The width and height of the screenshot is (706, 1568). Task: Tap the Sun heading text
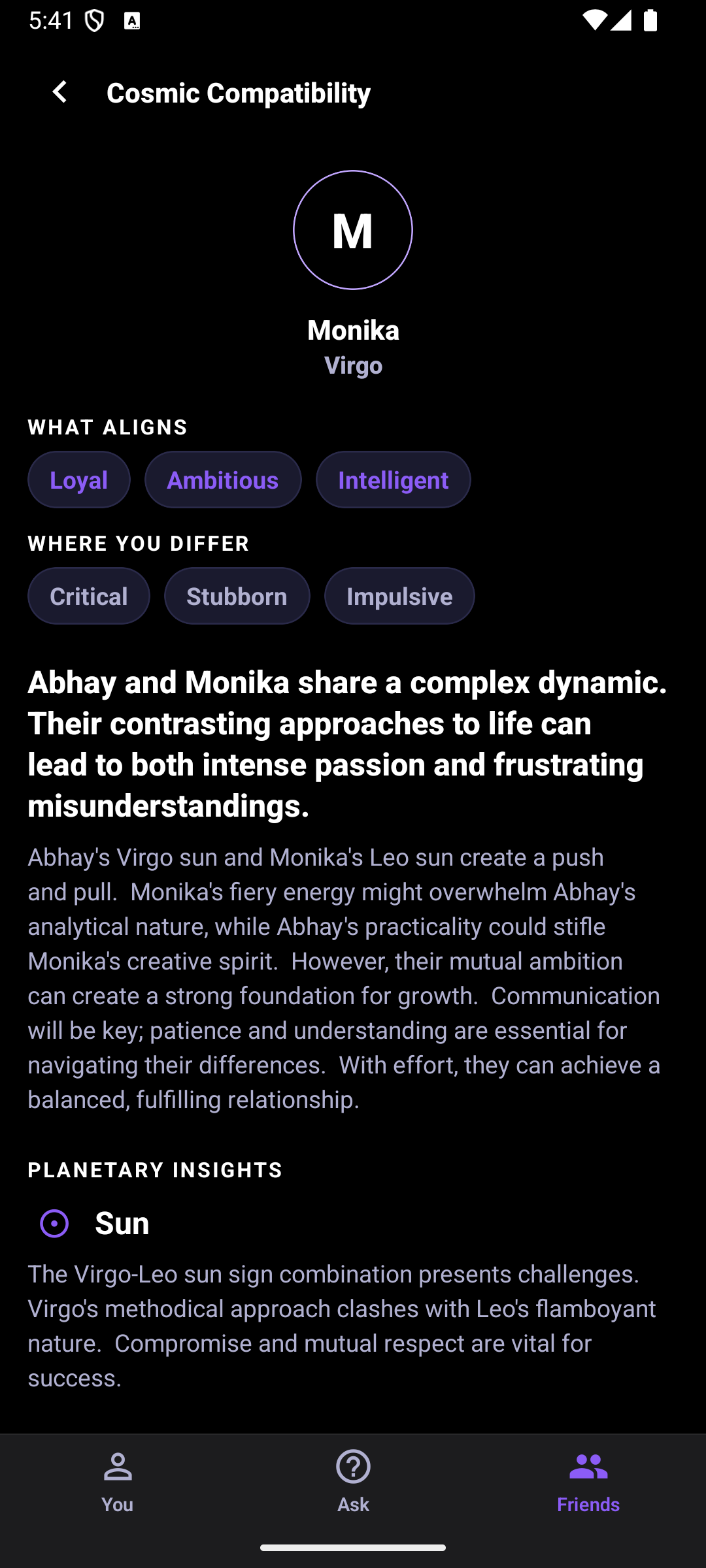pyautogui.click(x=122, y=1223)
